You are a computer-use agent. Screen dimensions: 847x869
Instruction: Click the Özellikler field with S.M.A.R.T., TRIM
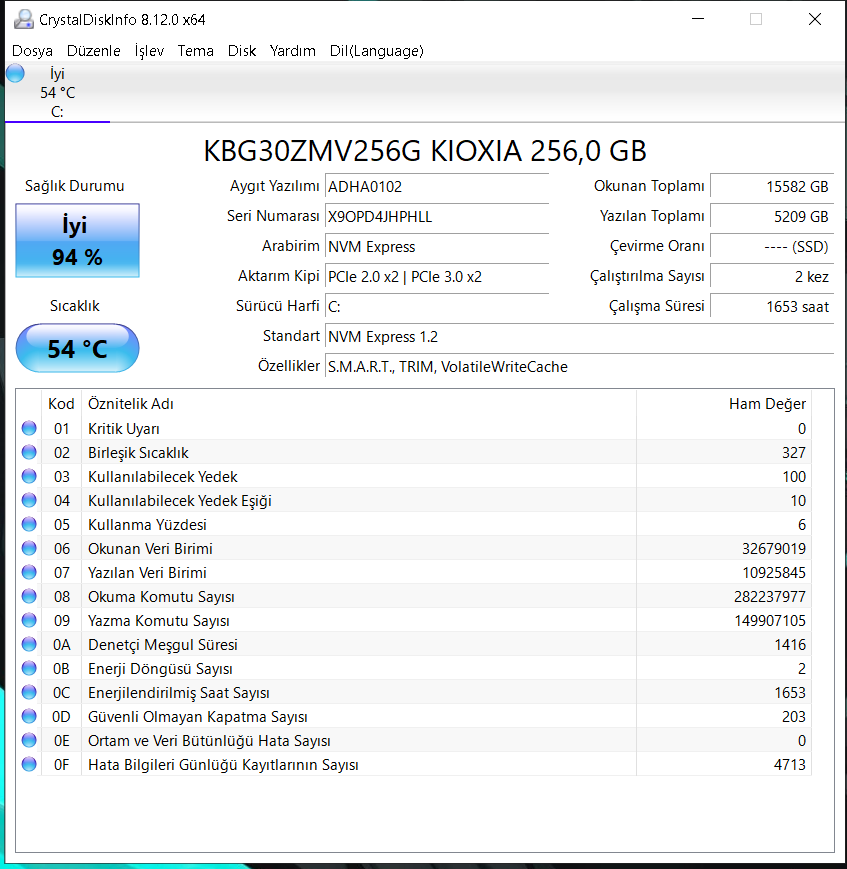579,366
